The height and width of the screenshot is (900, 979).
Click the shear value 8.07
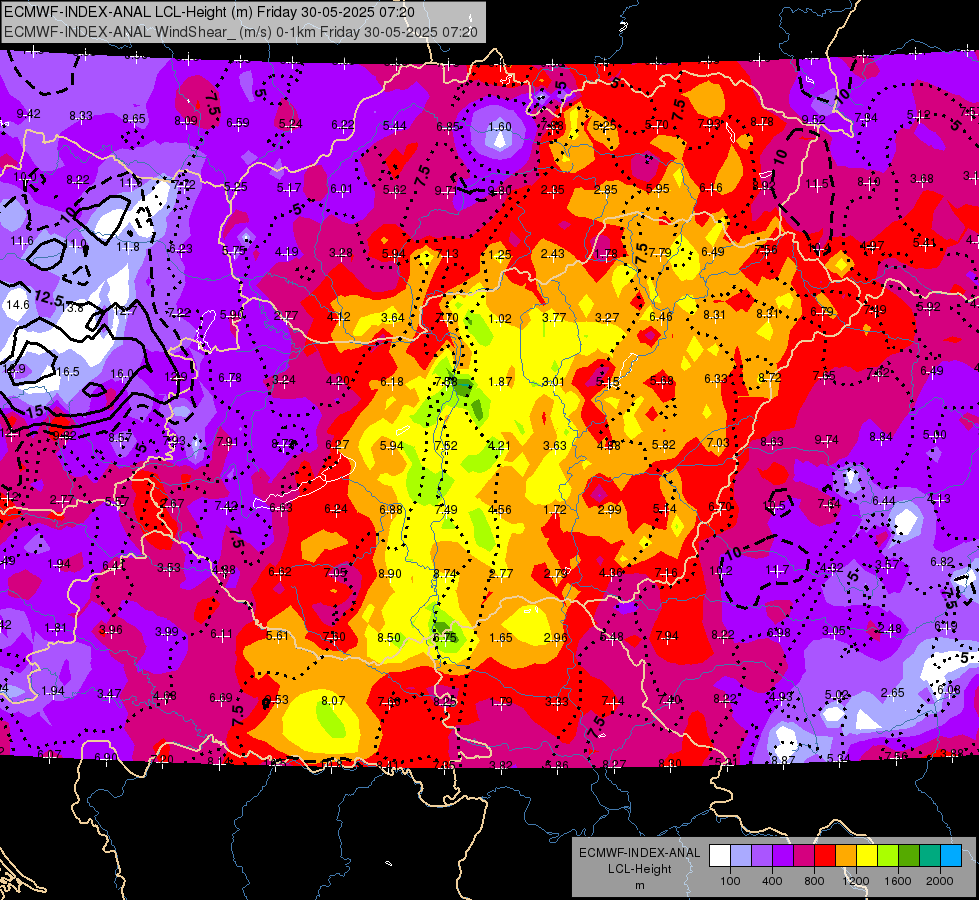point(333,701)
